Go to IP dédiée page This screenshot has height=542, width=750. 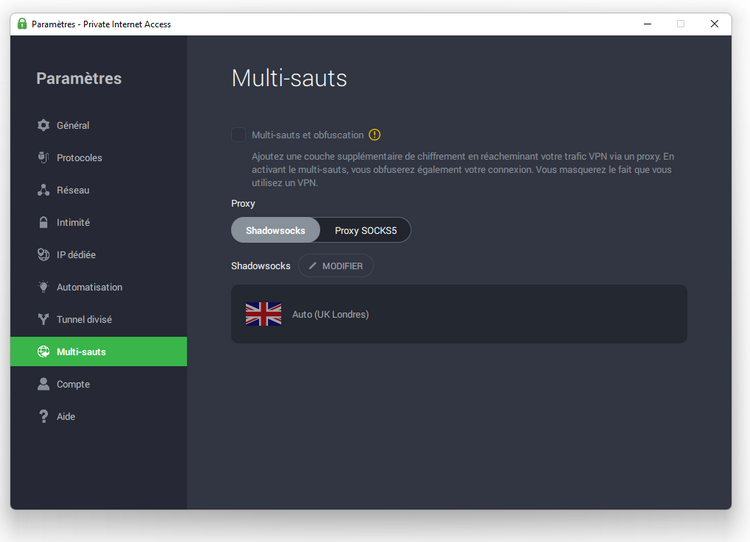point(99,254)
